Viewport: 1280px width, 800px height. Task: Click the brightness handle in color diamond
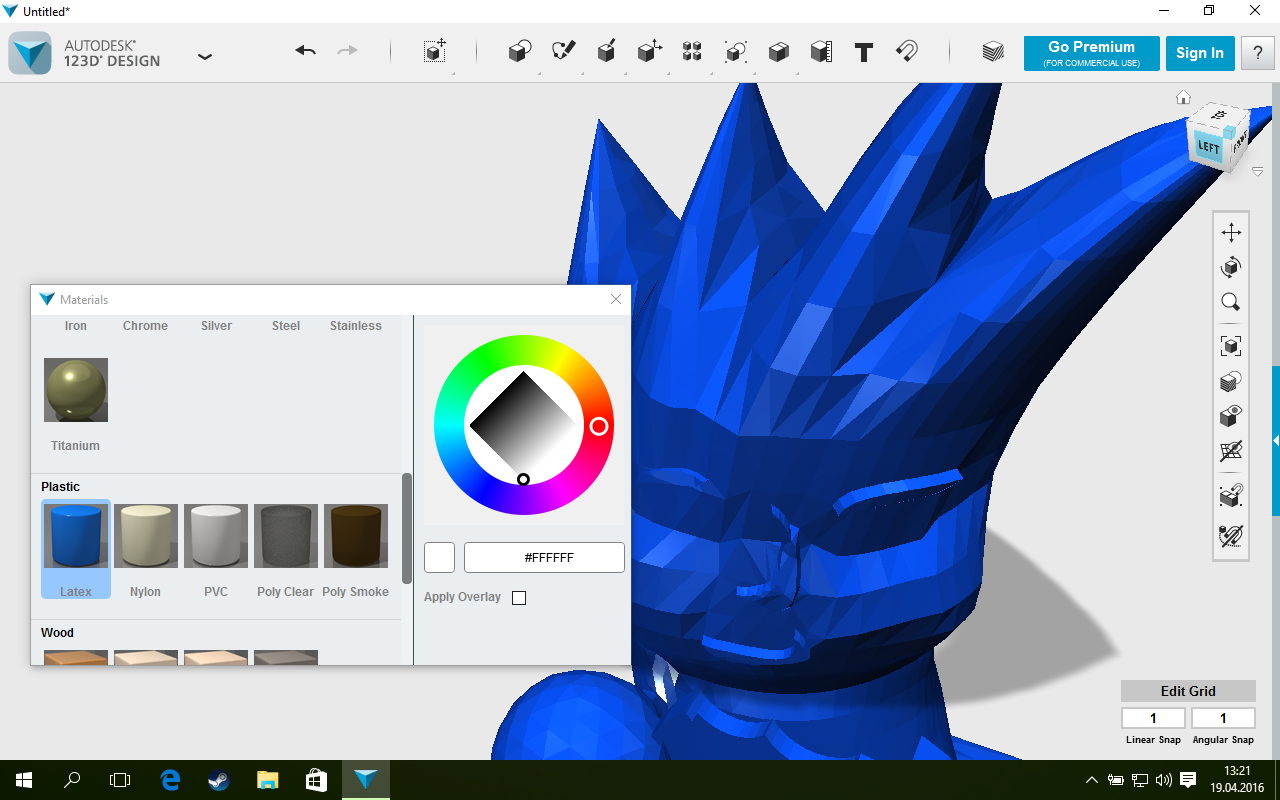[x=523, y=480]
